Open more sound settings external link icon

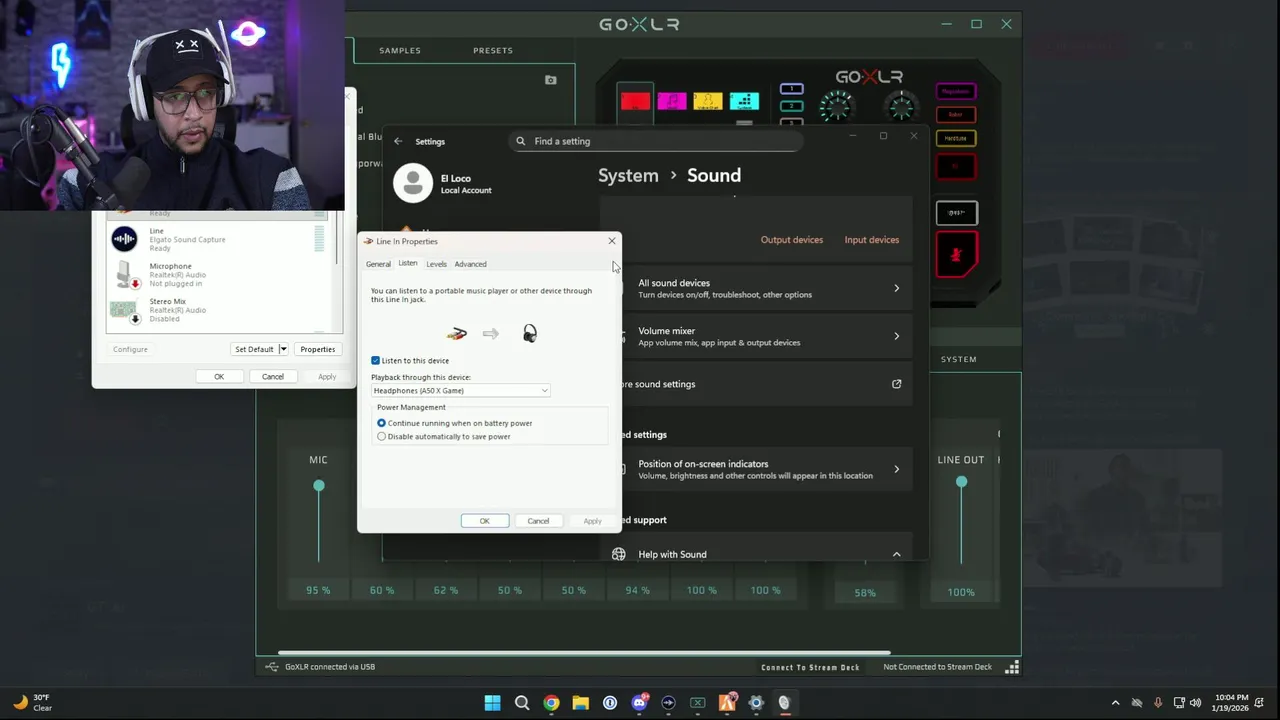(896, 384)
